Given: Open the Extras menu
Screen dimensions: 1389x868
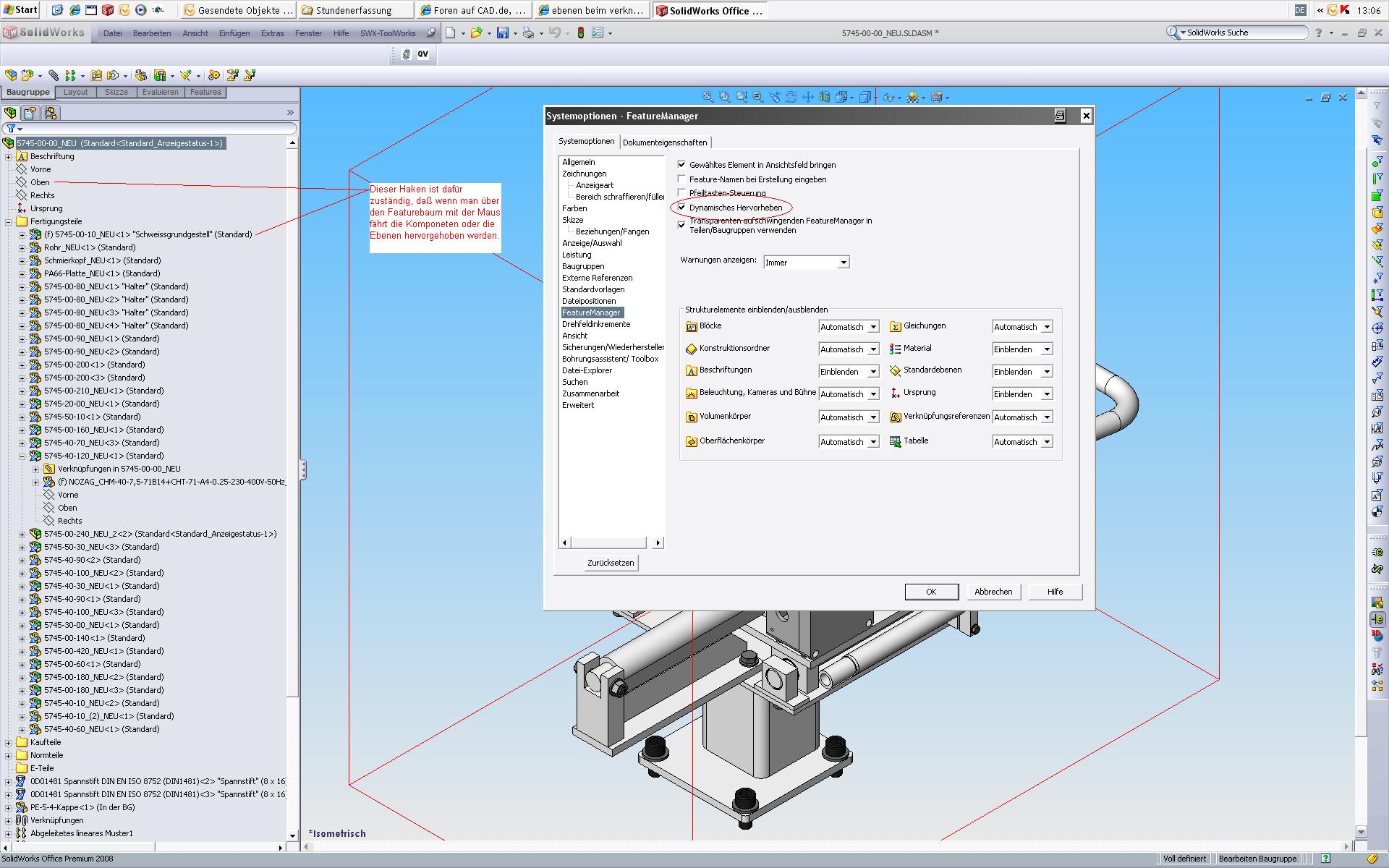Looking at the screenshot, I should click(x=272, y=33).
